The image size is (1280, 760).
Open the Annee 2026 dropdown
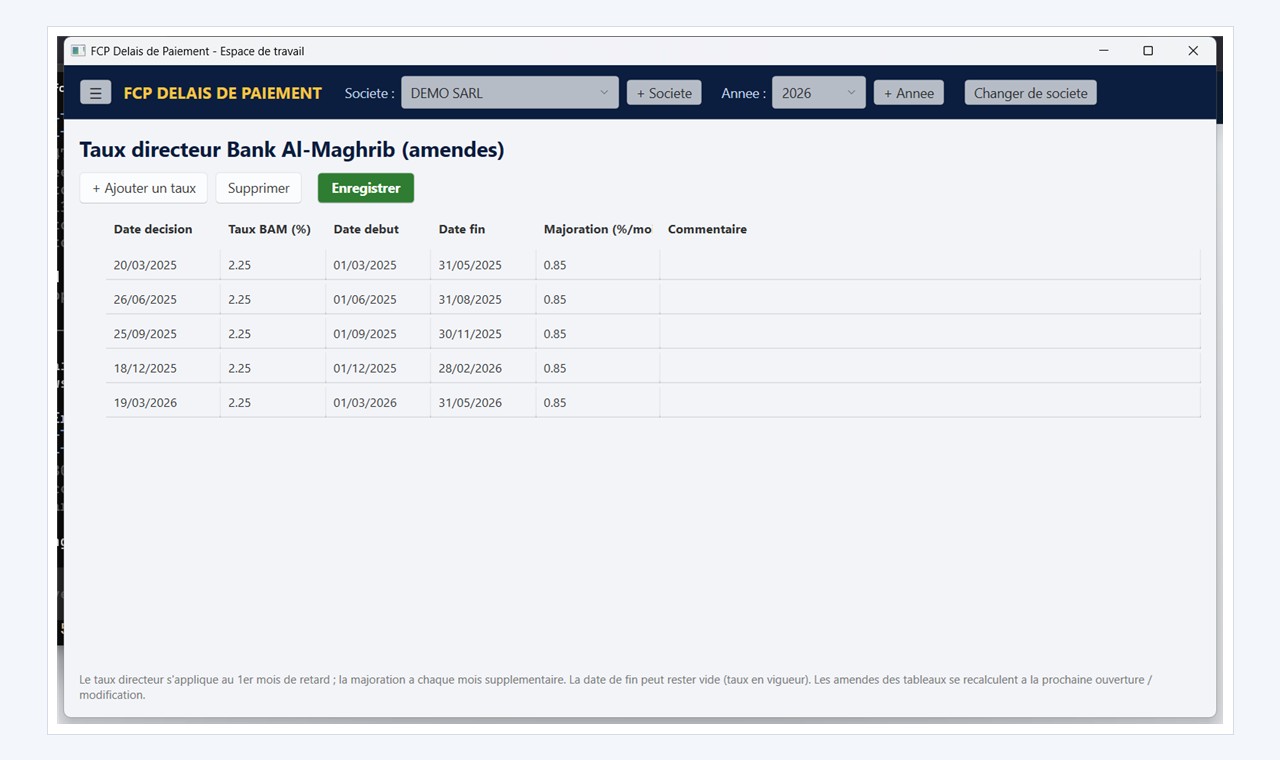(818, 93)
